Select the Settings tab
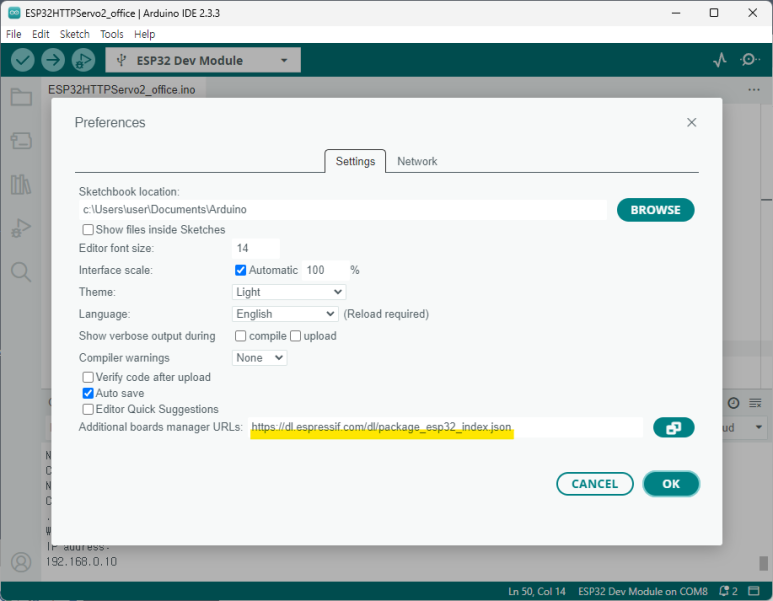 tap(355, 161)
